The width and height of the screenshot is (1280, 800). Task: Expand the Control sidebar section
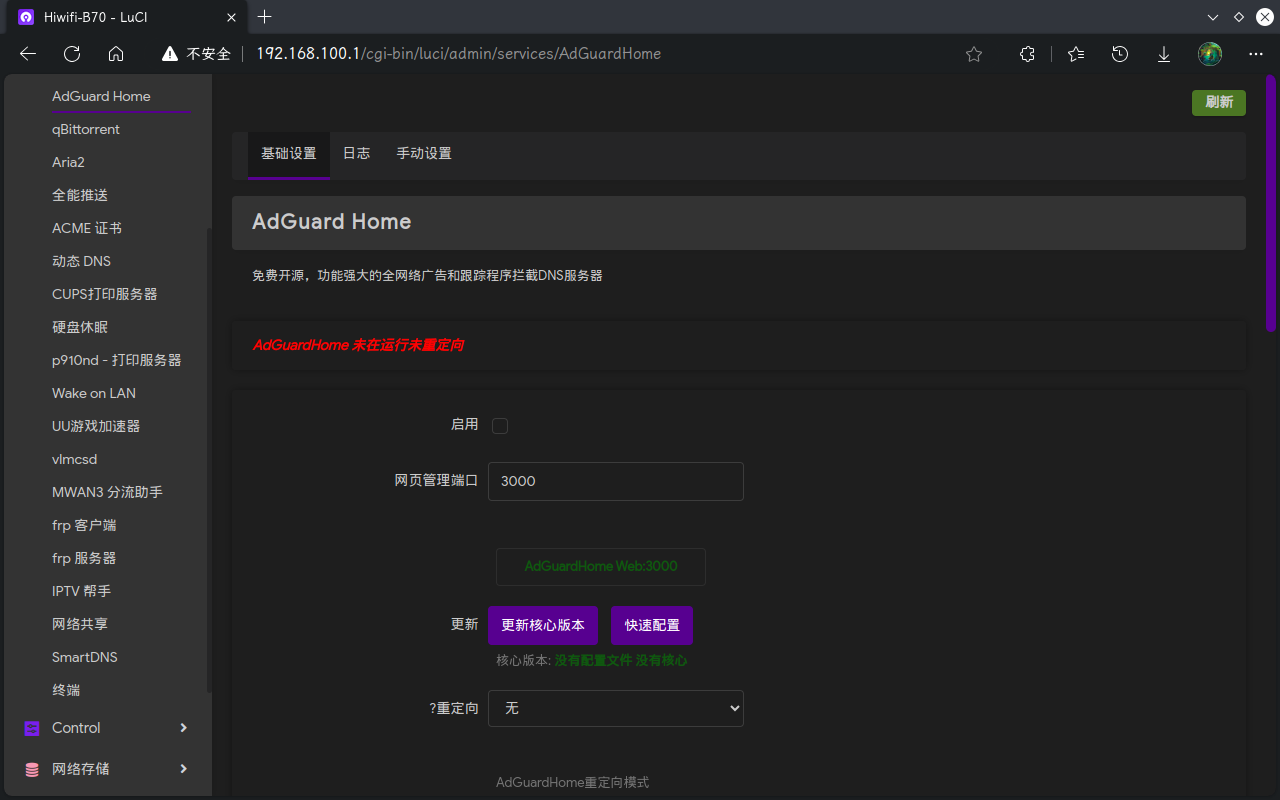click(x=106, y=728)
